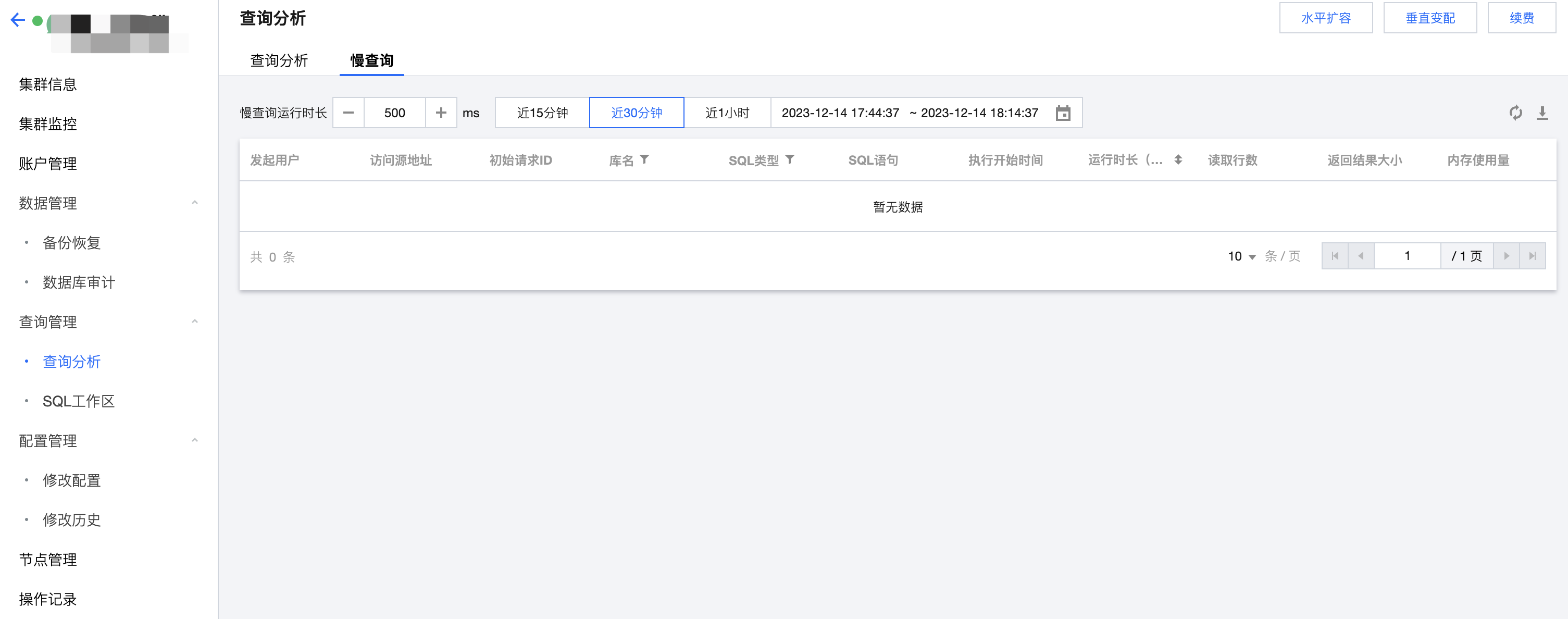Click the 库名 filter icon
Image resolution: width=1568 pixels, height=619 pixels.
tap(644, 159)
